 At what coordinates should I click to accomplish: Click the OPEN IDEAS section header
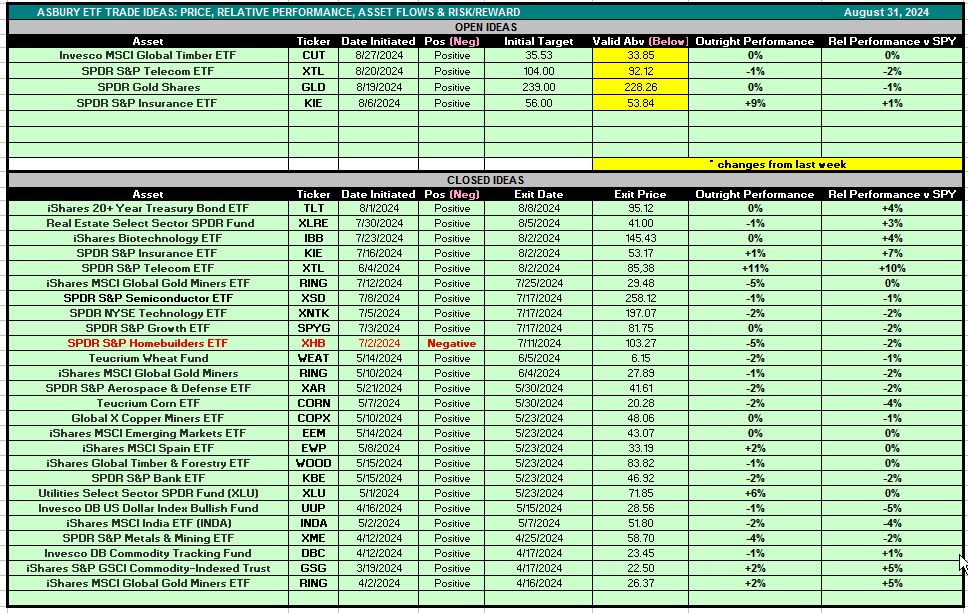point(484,27)
